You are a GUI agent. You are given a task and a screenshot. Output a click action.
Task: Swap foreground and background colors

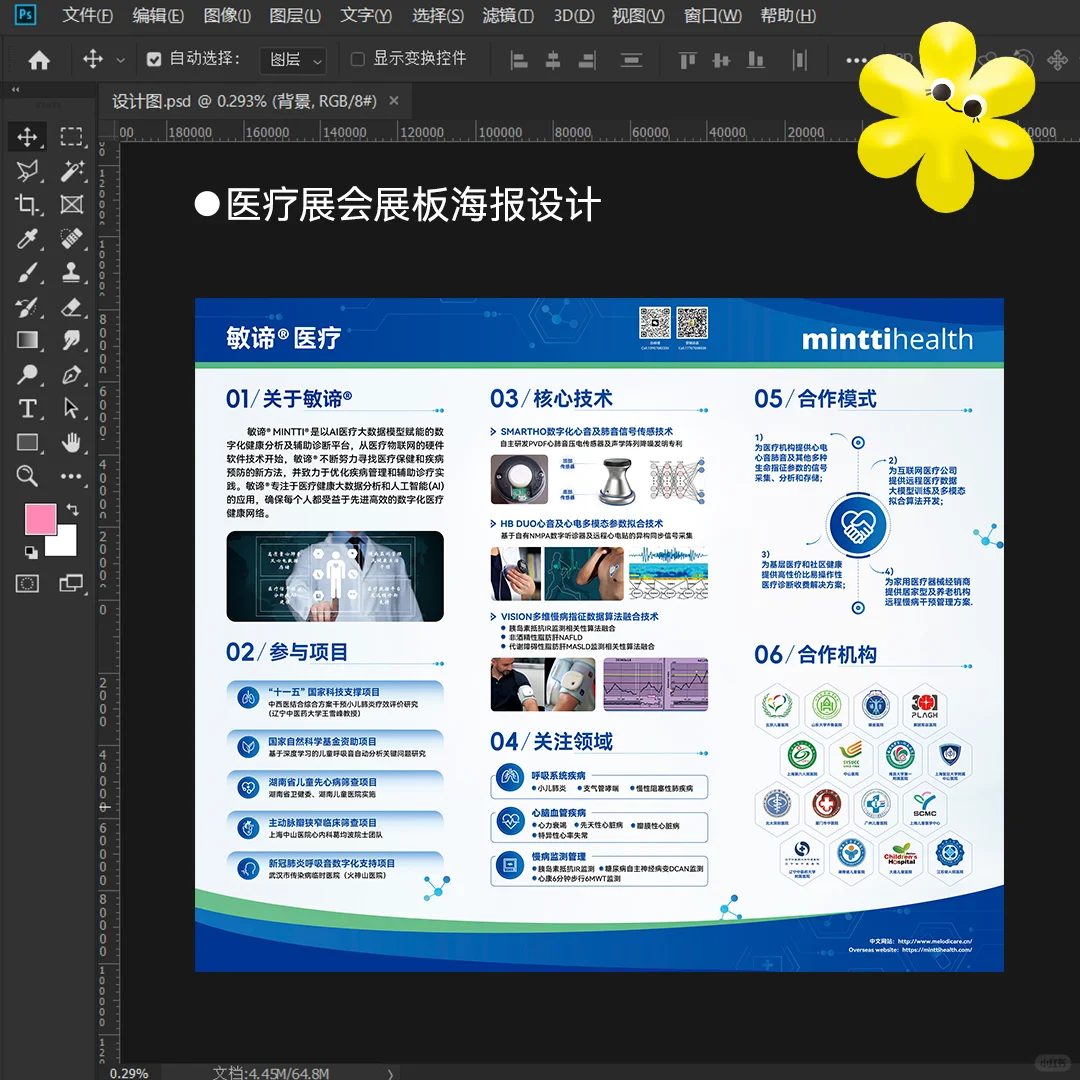coord(72,510)
